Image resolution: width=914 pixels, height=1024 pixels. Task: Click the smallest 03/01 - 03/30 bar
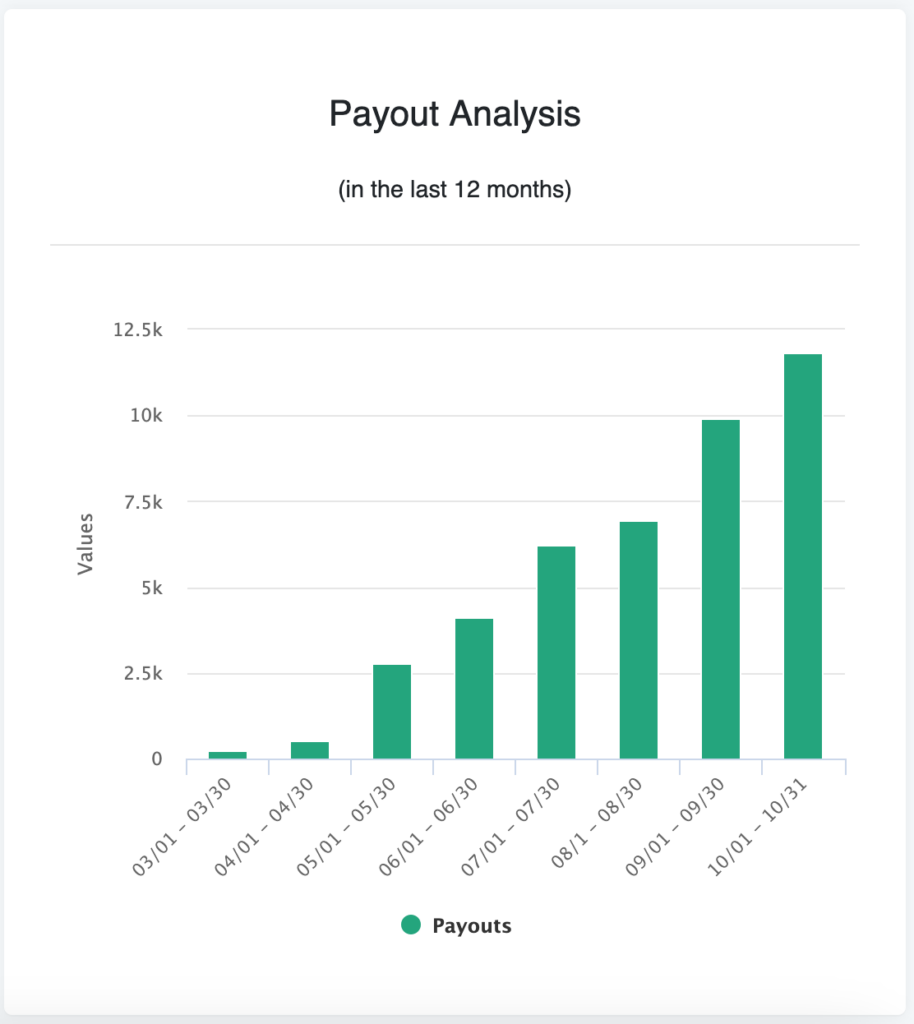[228, 755]
